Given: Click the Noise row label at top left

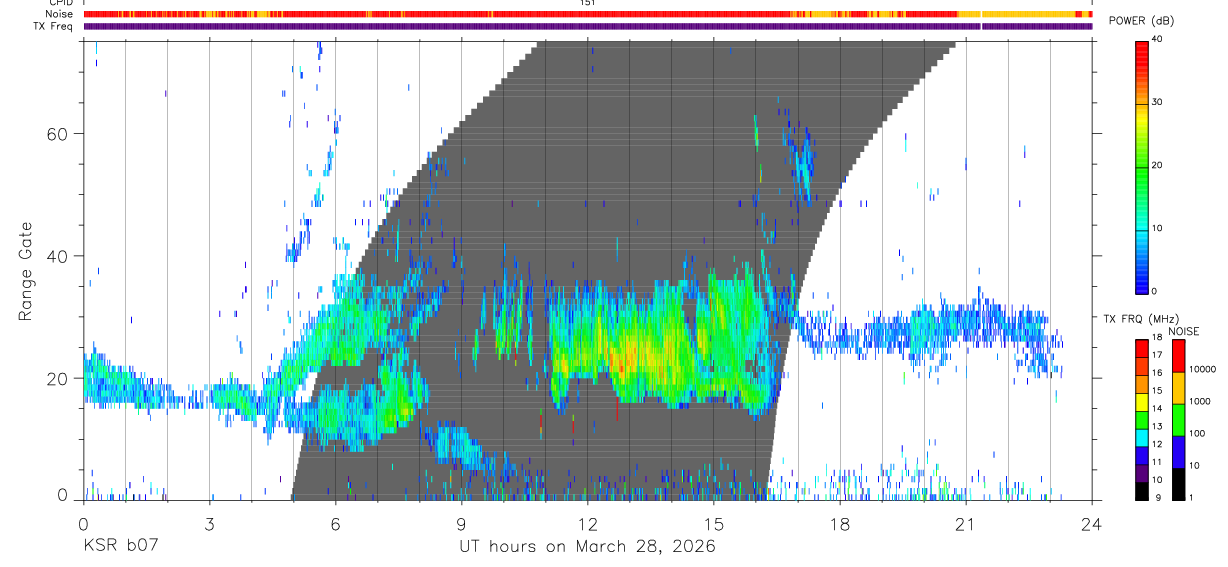Looking at the screenshot, I should click(60, 14).
